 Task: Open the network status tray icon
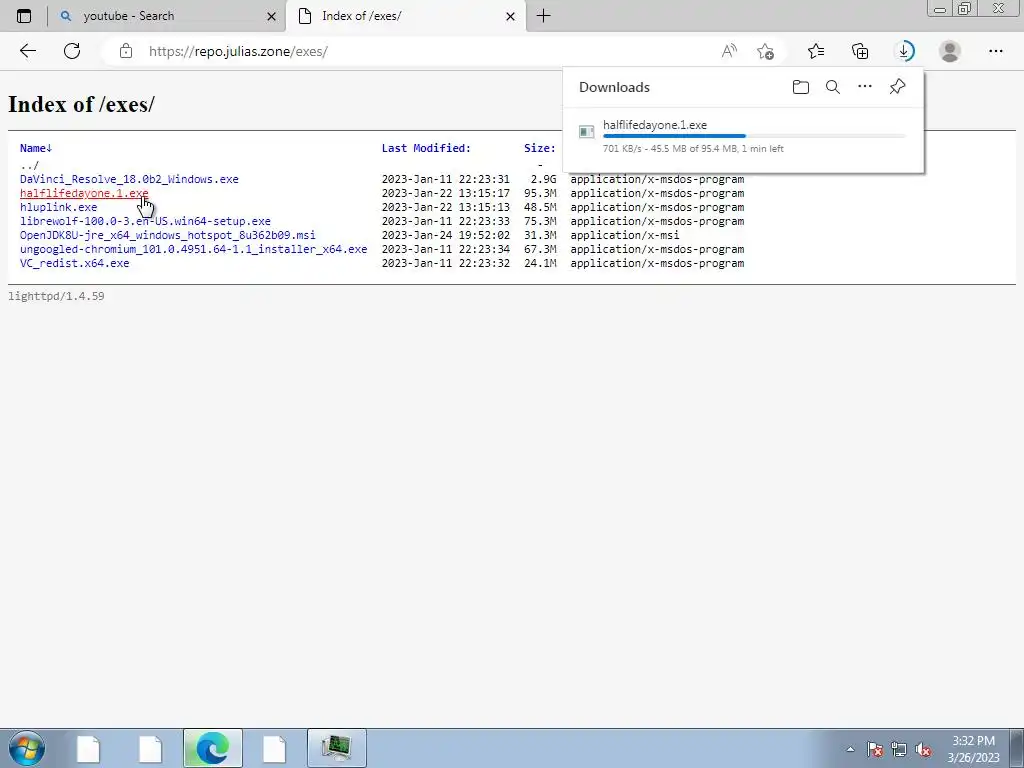coord(899,749)
